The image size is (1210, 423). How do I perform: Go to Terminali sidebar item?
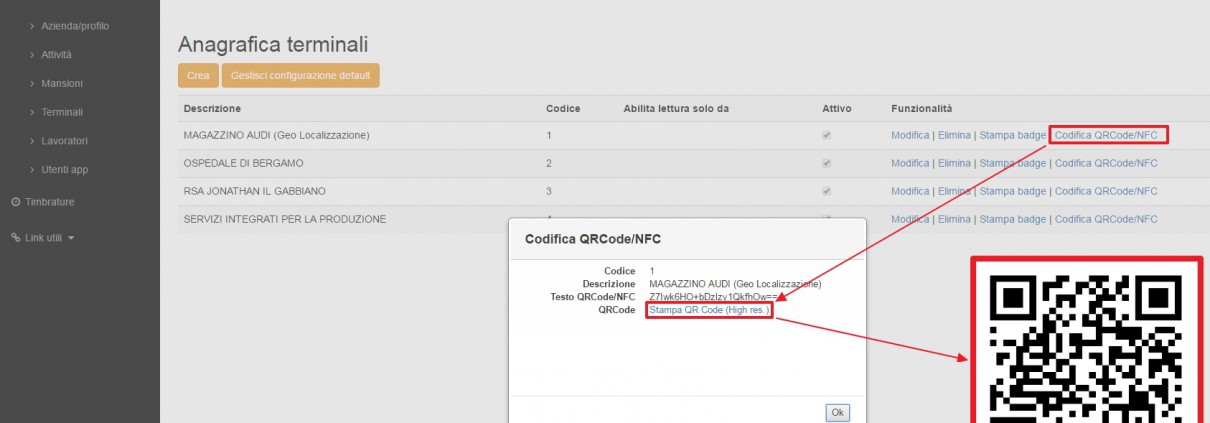pos(62,112)
